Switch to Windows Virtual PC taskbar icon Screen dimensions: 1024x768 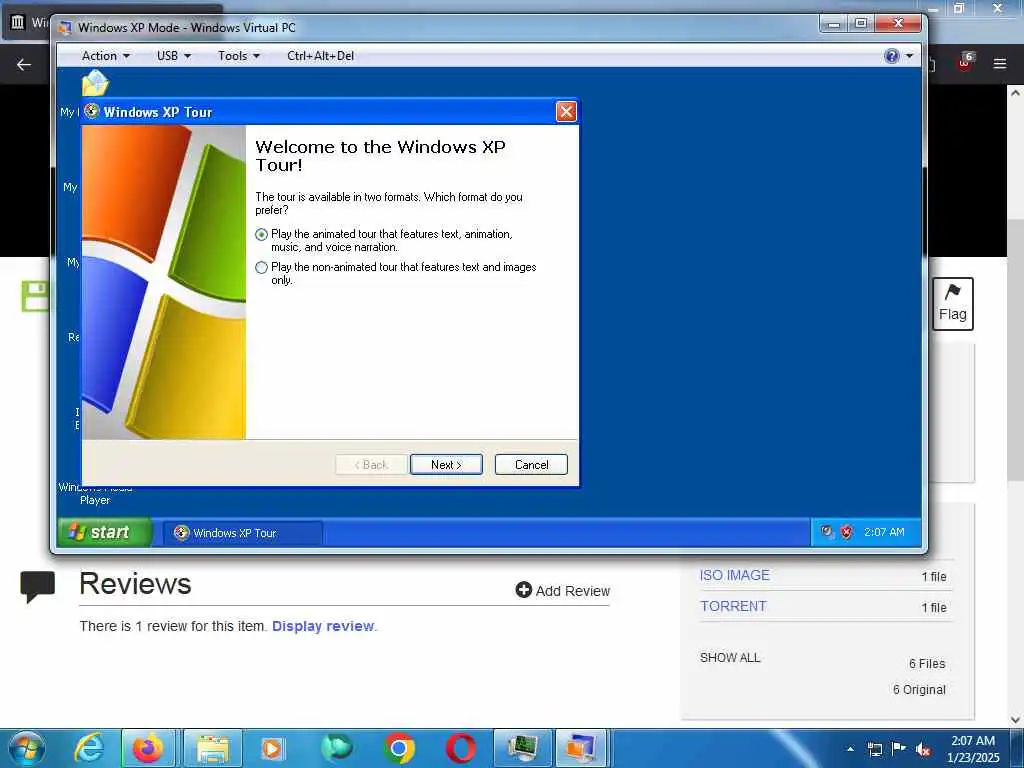point(581,748)
